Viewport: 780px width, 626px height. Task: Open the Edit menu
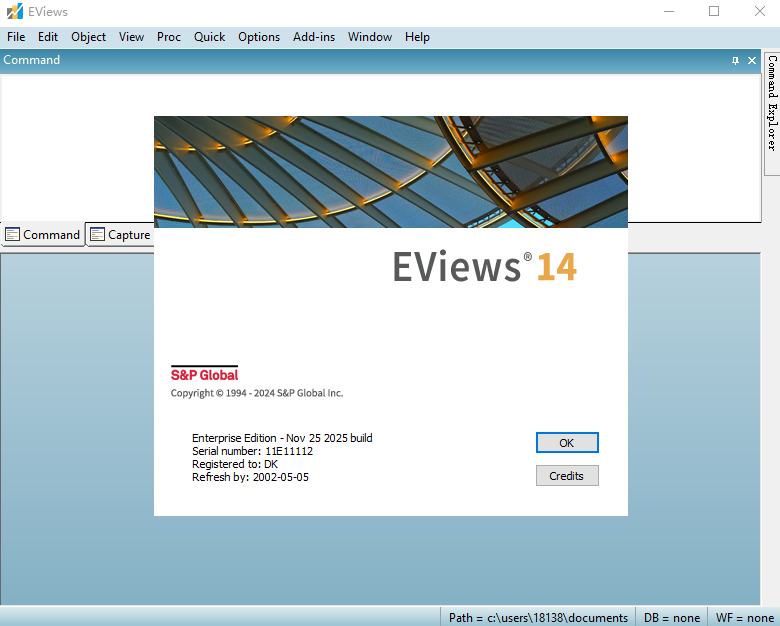click(x=48, y=37)
